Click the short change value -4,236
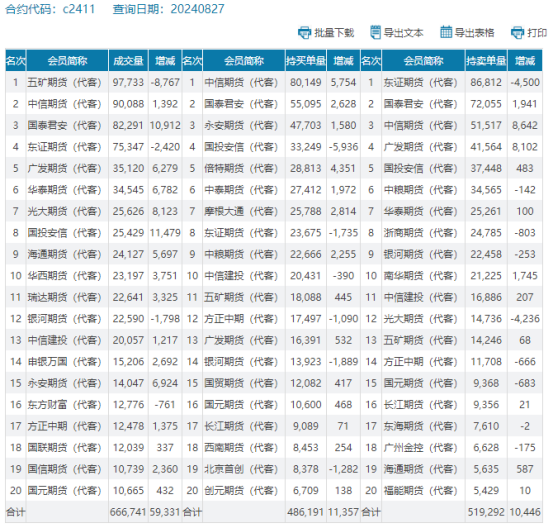Viewport: 554px width, 528px height. pos(525,319)
